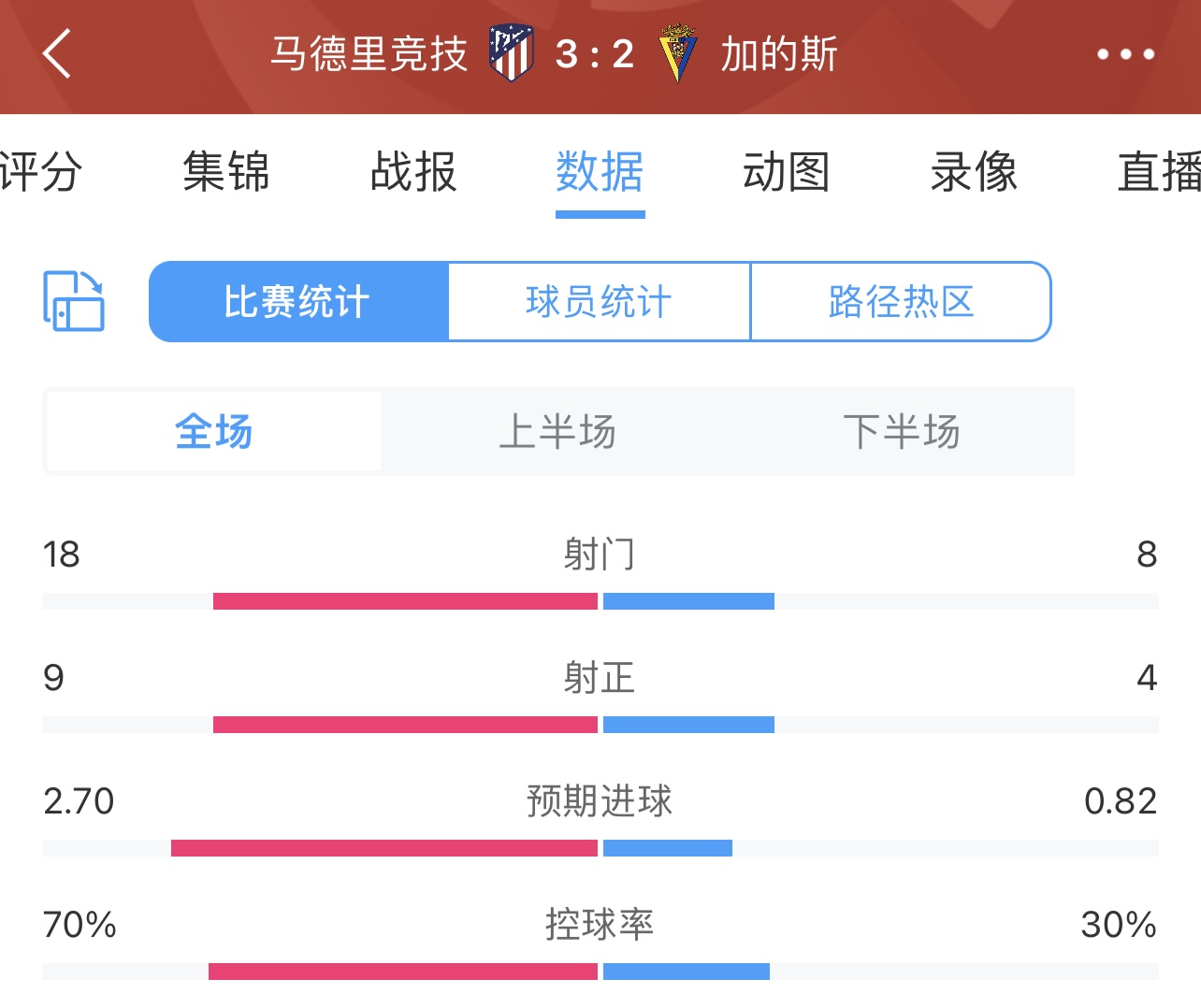Viewport: 1201px width, 1008px height.
Task: Switch to the 路径热区 segment
Action: pos(901,301)
